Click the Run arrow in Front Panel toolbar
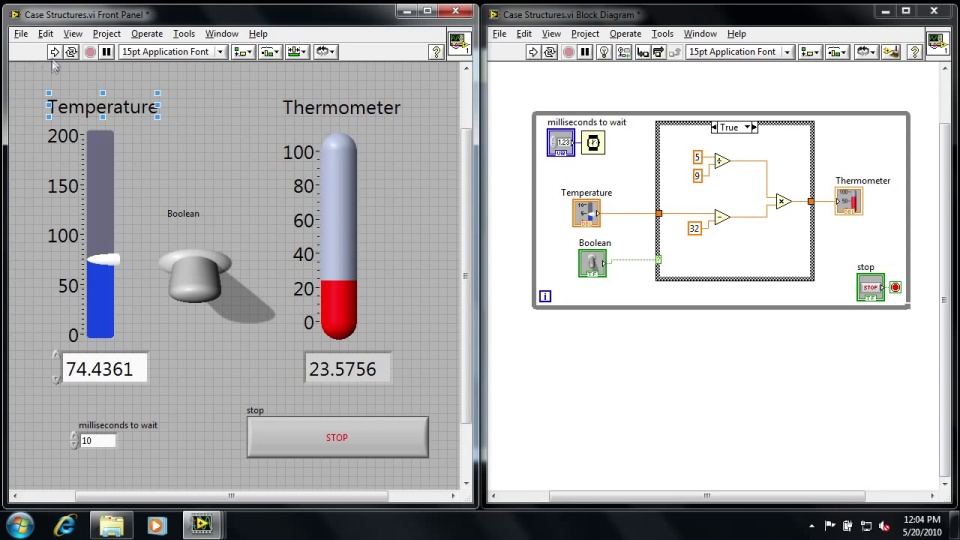This screenshot has height=540, width=960. coord(54,52)
